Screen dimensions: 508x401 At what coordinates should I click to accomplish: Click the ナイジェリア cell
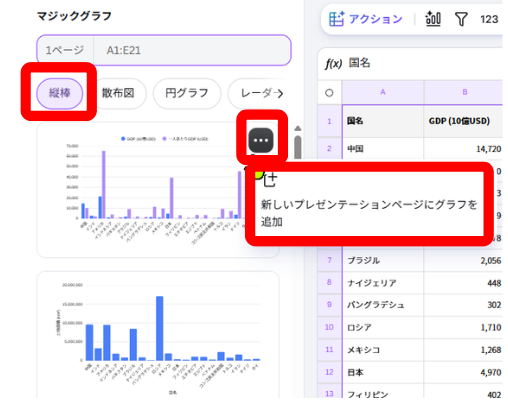tap(383, 283)
